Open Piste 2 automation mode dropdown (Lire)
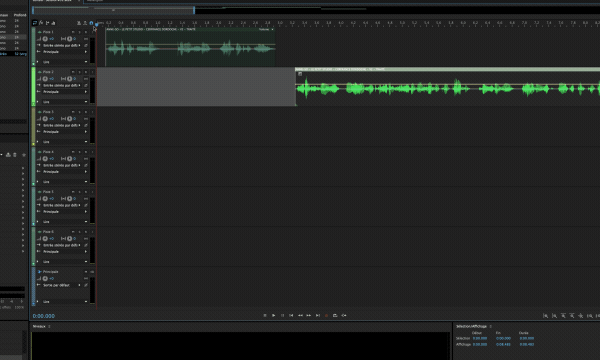The image size is (600, 360). click(x=64, y=102)
